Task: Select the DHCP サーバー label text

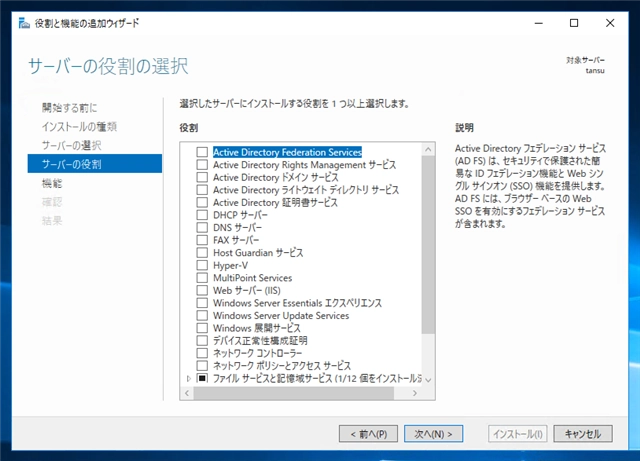Action: pyautogui.click(x=240, y=215)
